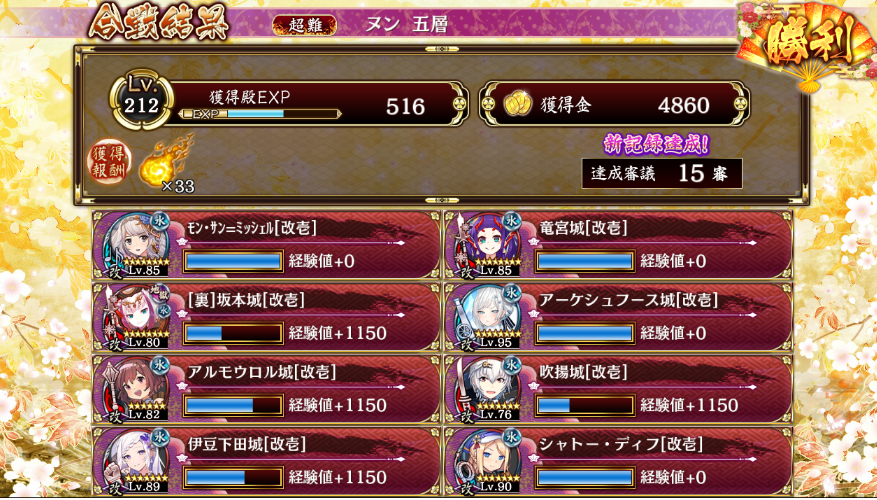Click the [裏]坂本城 character portrait
877x500 pixels.
point(138,316)
